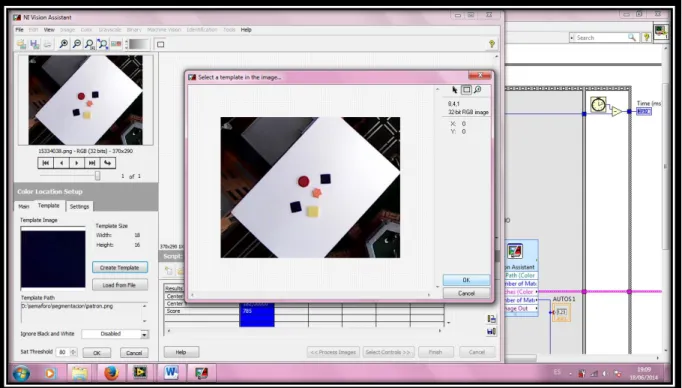
Task: Cancel the Select a template dialog
Action: (x=466, y=294)
